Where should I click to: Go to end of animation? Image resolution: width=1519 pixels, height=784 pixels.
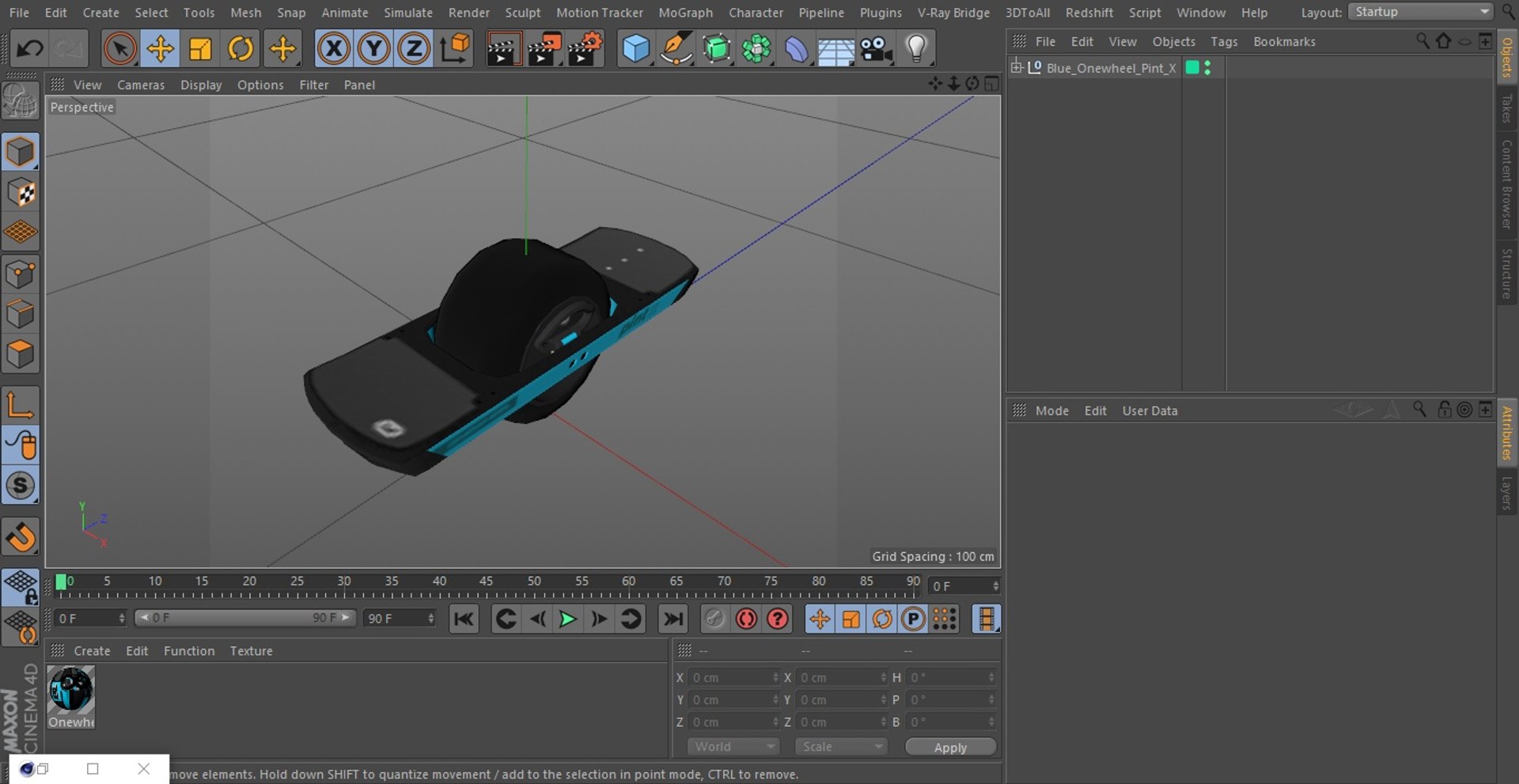point(672,619)
